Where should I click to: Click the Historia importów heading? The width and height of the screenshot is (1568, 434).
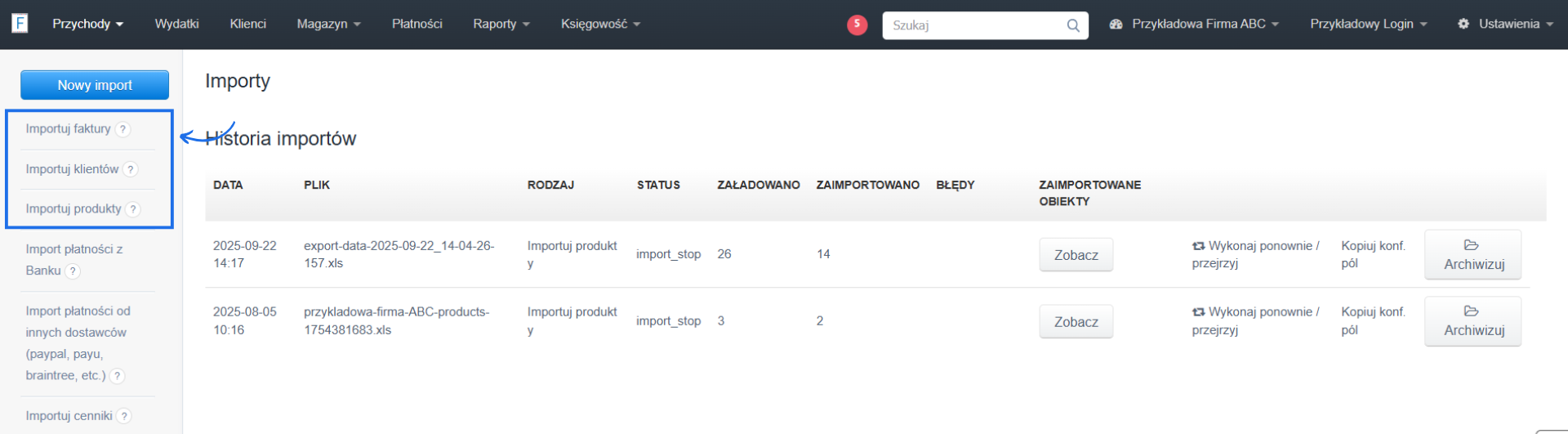click(x=281, y=139)
